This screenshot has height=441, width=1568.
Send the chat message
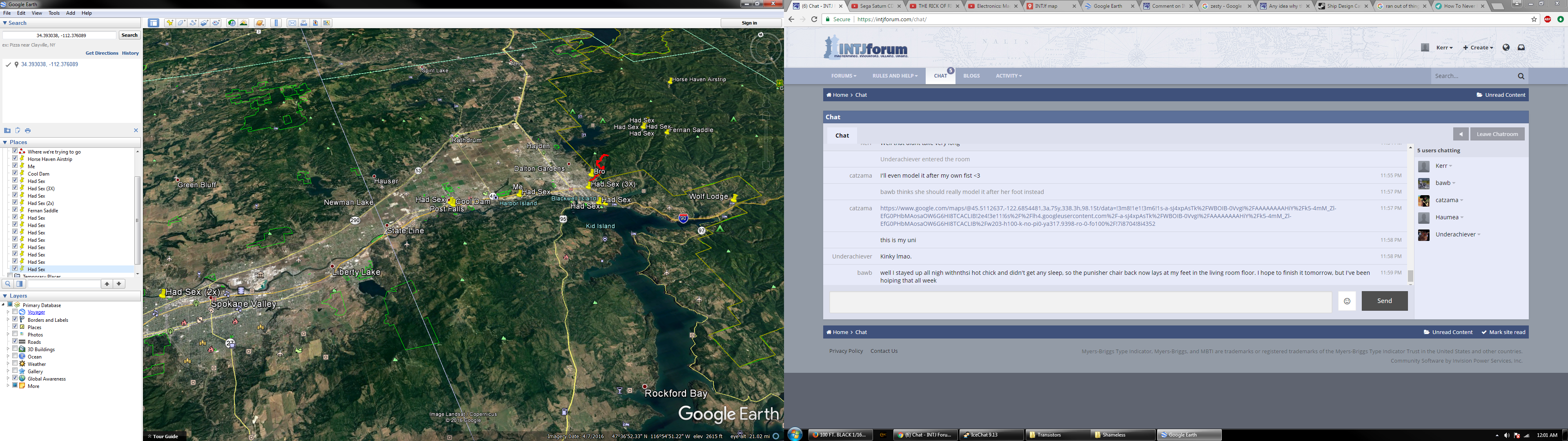point(1384,301)
